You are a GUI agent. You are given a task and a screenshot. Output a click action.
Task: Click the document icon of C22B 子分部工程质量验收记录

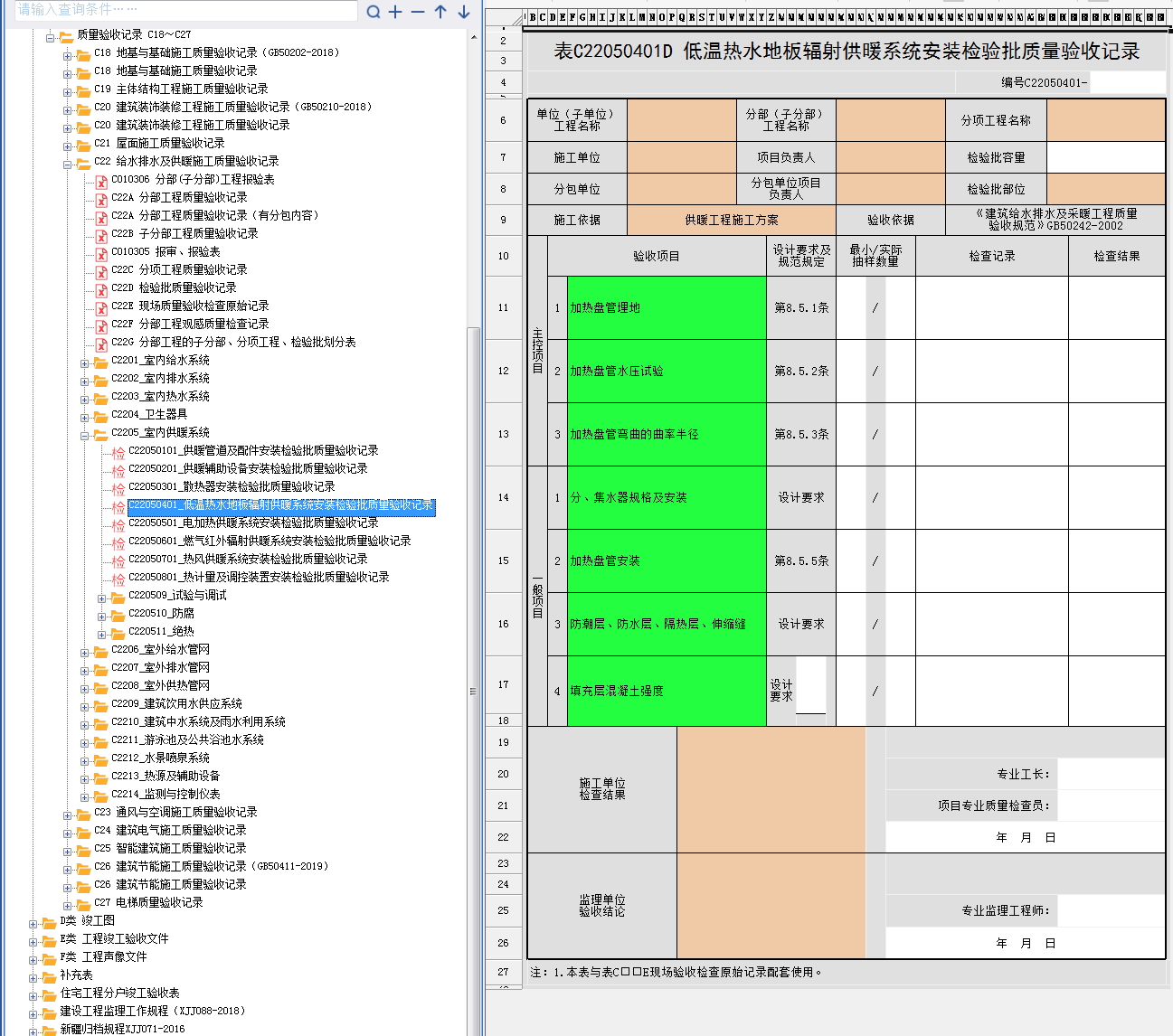click(101, 235)
